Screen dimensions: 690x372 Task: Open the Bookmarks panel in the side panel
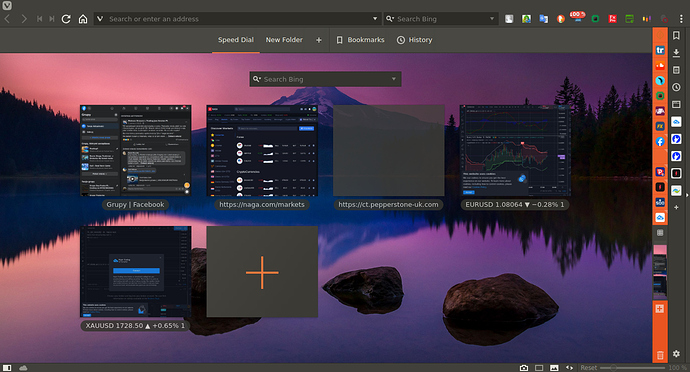(676, 36)
